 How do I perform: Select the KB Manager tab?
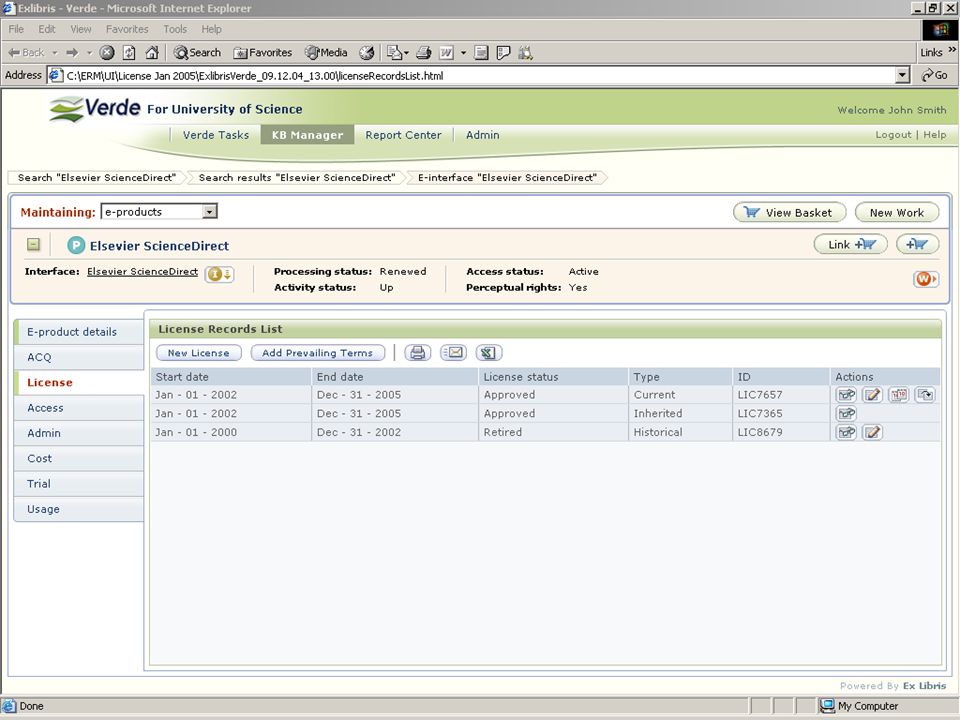(x=307, y=135)
